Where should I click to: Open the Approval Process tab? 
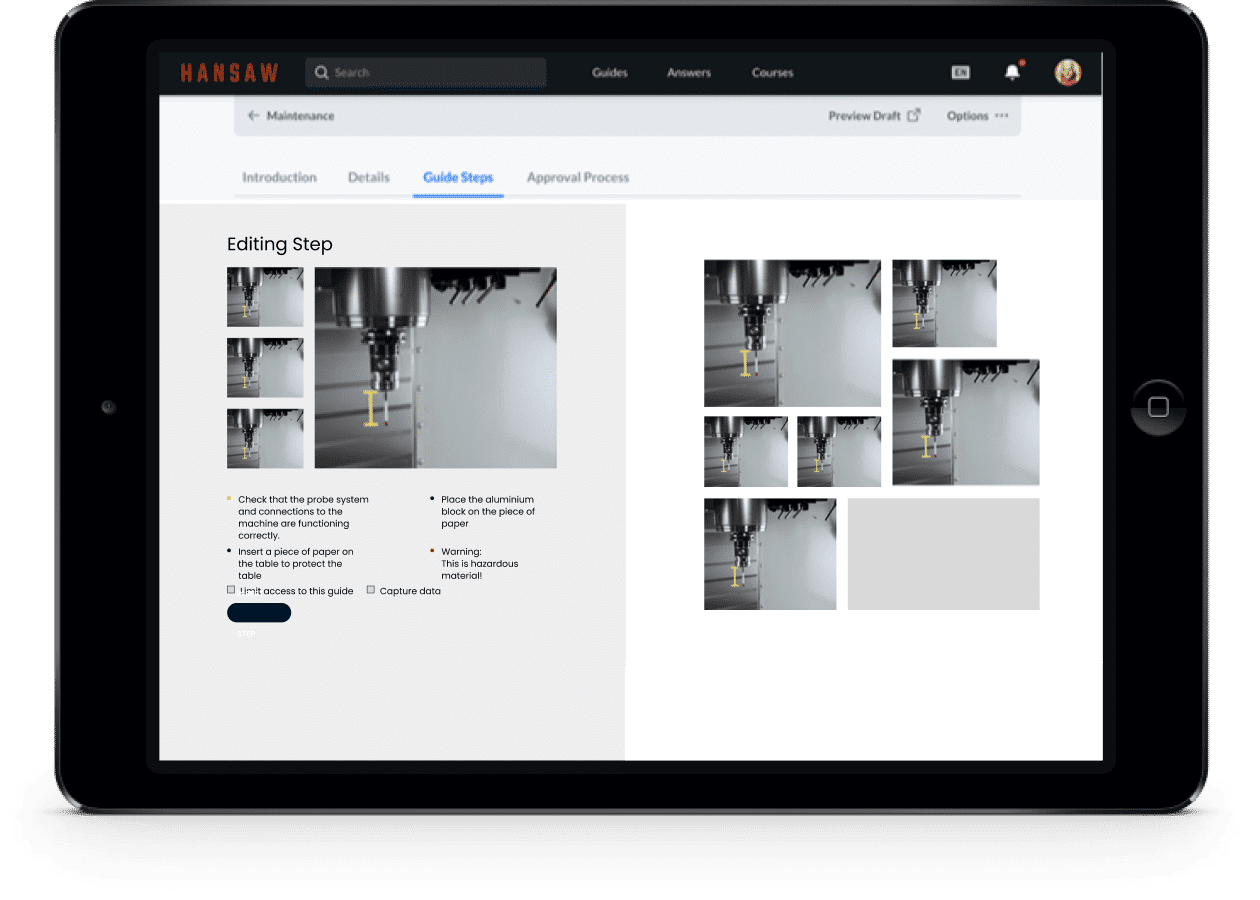[578, 177]
